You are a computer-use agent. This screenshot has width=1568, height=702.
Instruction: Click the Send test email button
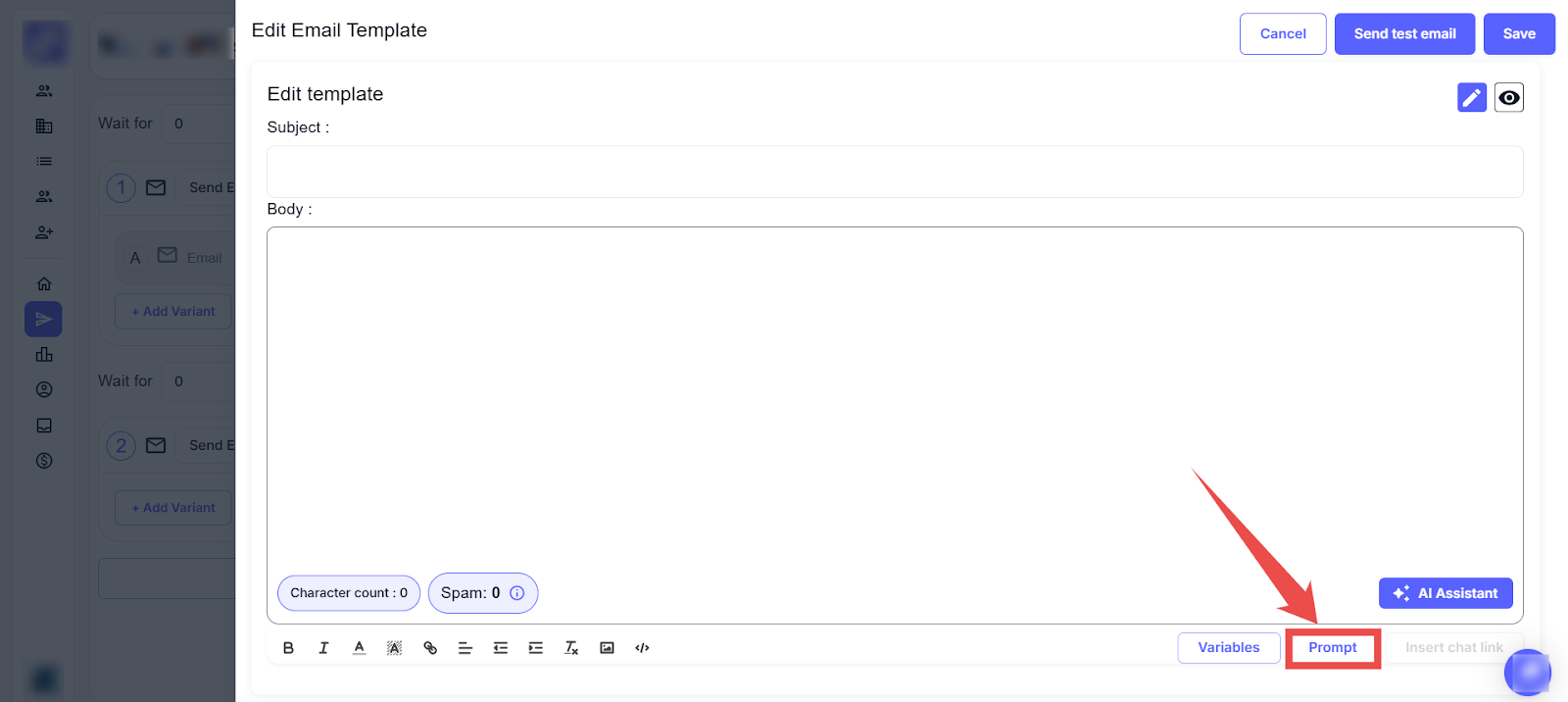1404,34
